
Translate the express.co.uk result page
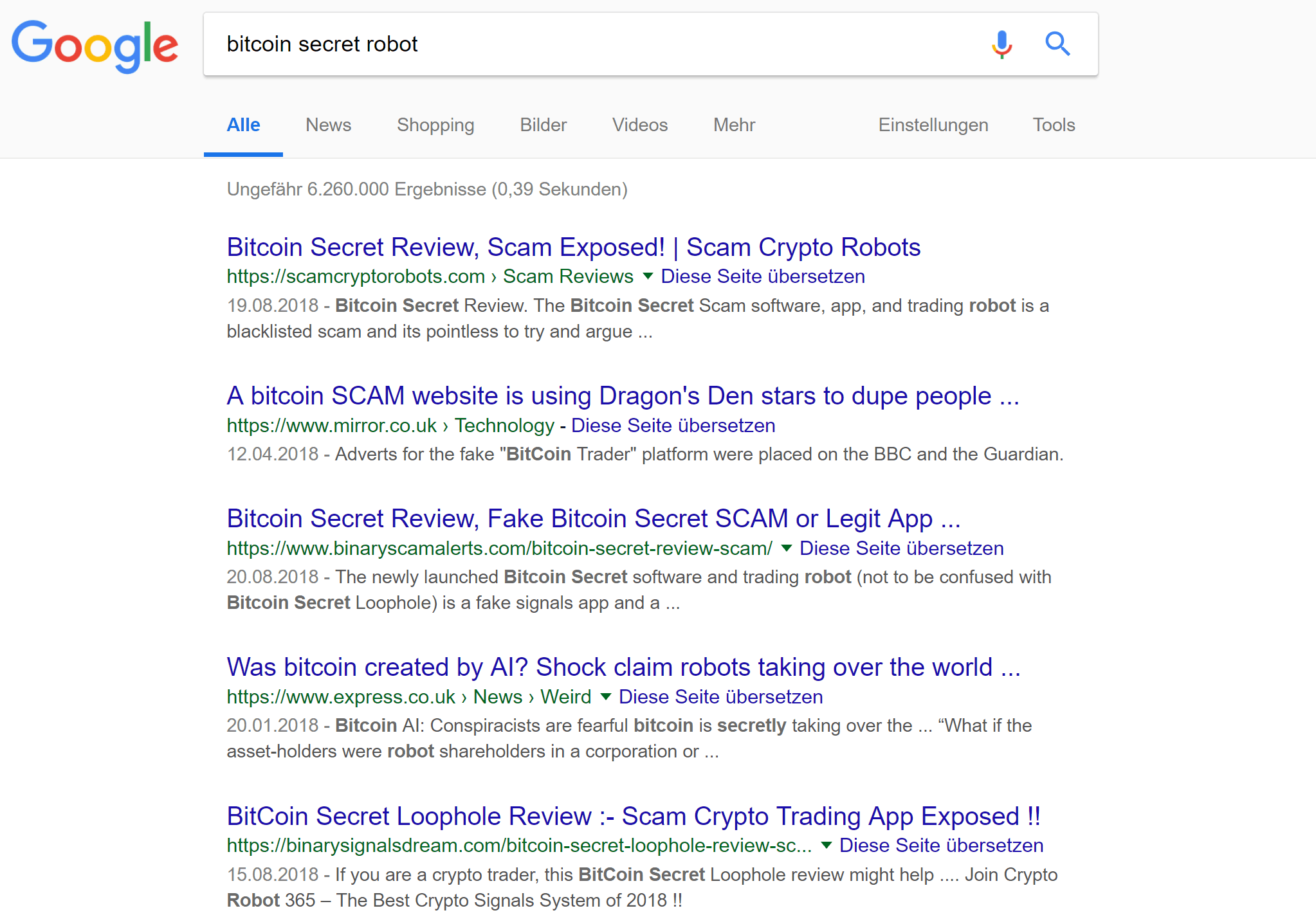point(720,697)
